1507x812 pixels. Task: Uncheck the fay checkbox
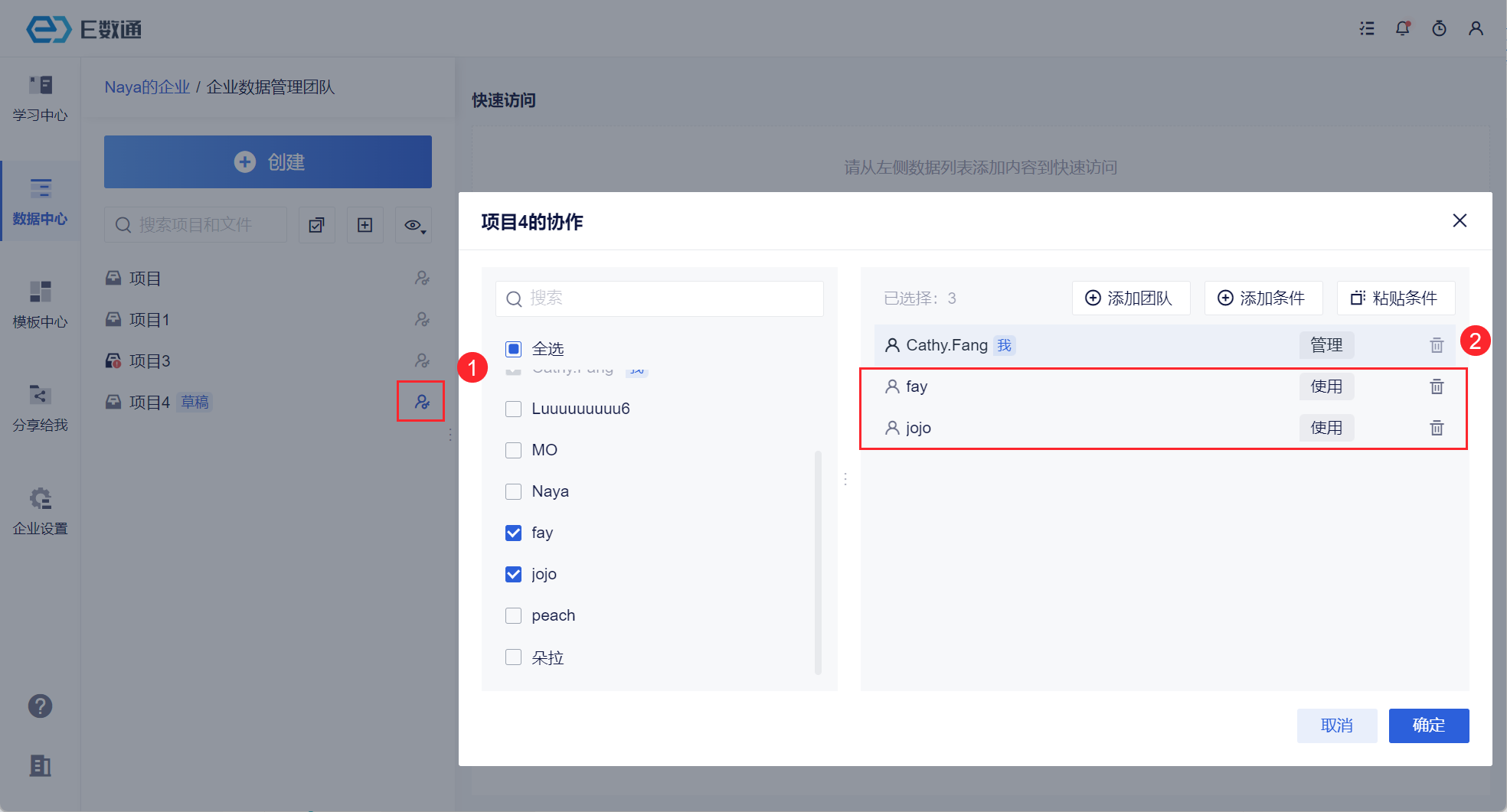(514, 533)
